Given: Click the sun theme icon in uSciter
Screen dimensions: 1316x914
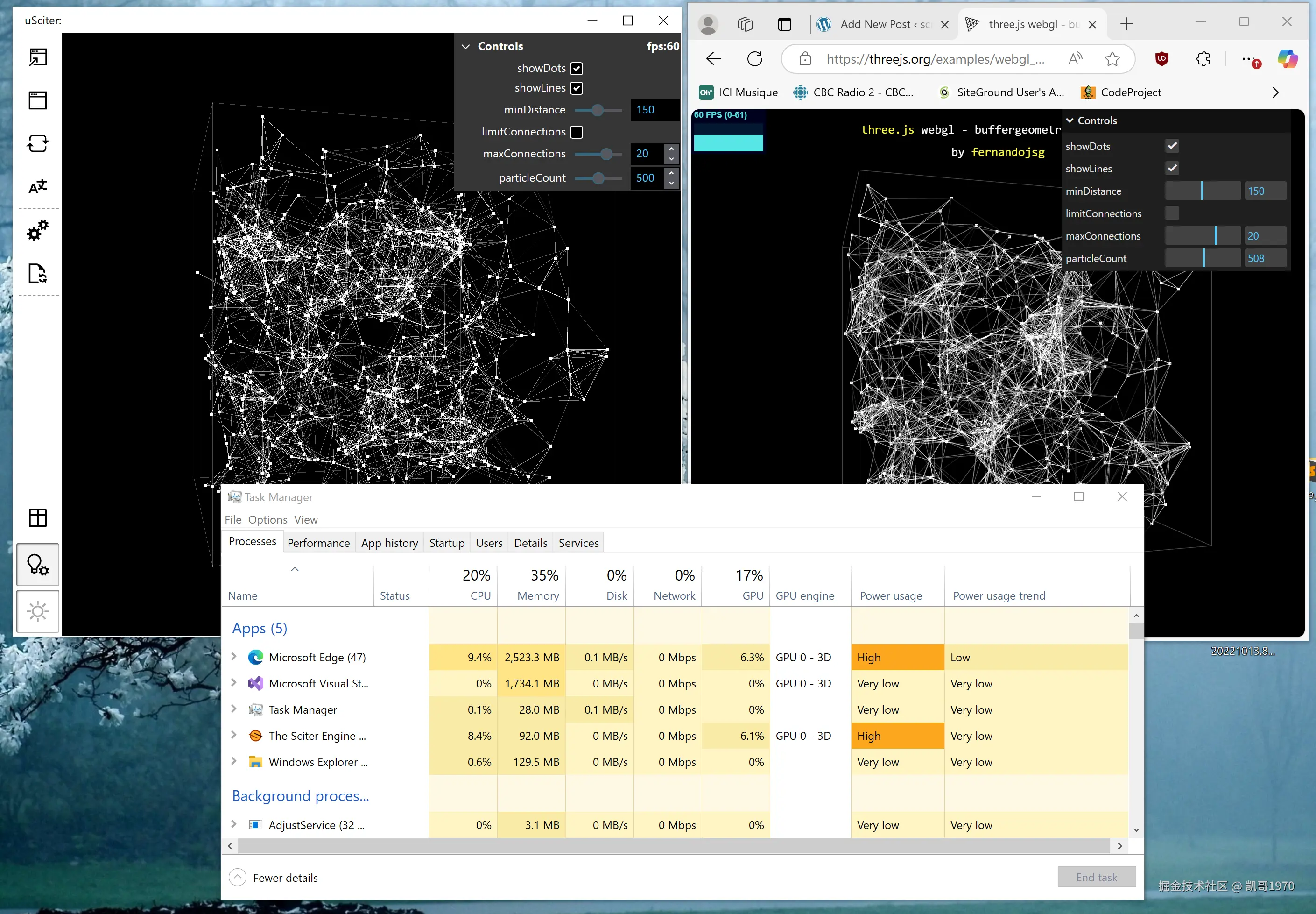Looking at the screenshot, I should click(38, 612).
